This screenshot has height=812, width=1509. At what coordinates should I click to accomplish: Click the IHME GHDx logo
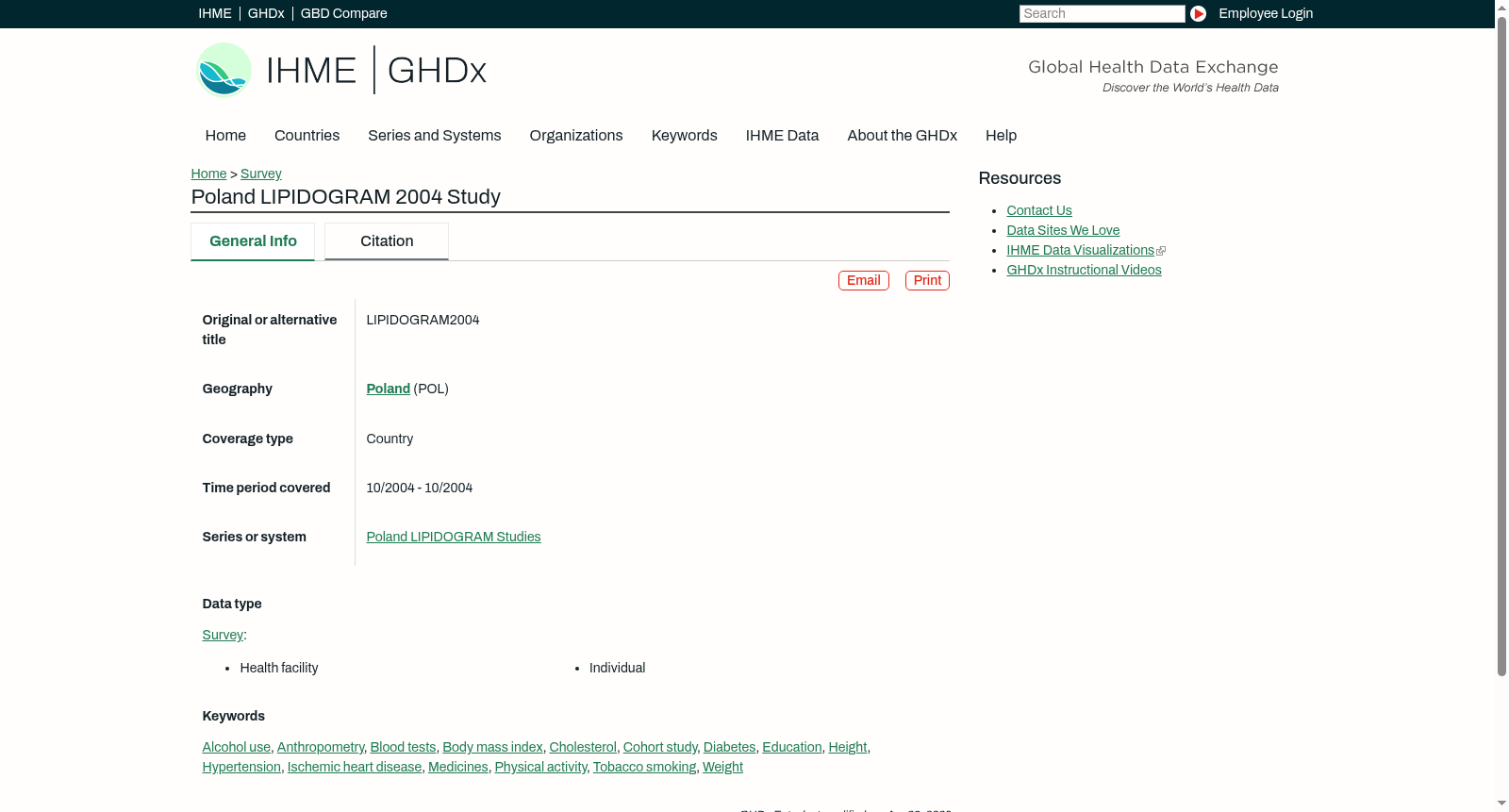pos(341,70)
